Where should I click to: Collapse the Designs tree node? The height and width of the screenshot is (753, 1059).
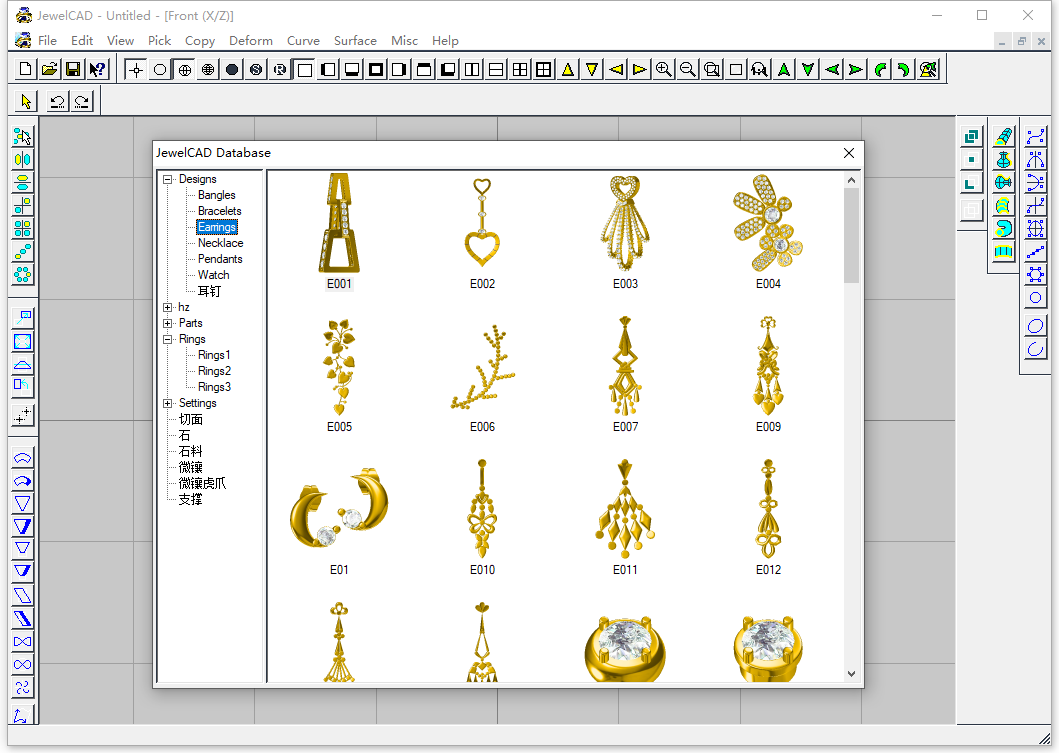167,180
